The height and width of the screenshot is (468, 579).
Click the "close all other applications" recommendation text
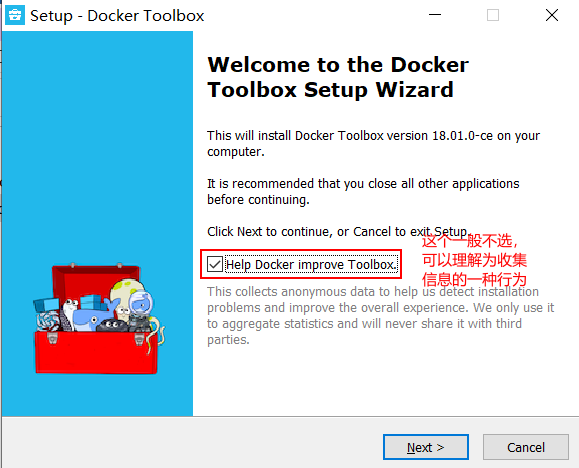(x=363, y=191)
